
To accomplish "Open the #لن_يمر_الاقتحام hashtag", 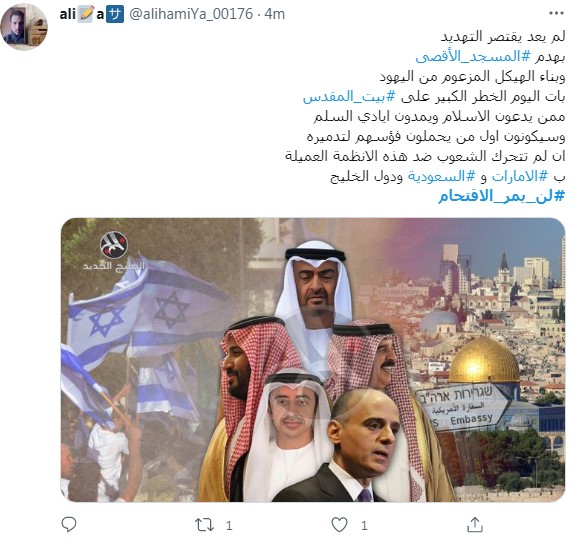I will (x=502, y=196).
